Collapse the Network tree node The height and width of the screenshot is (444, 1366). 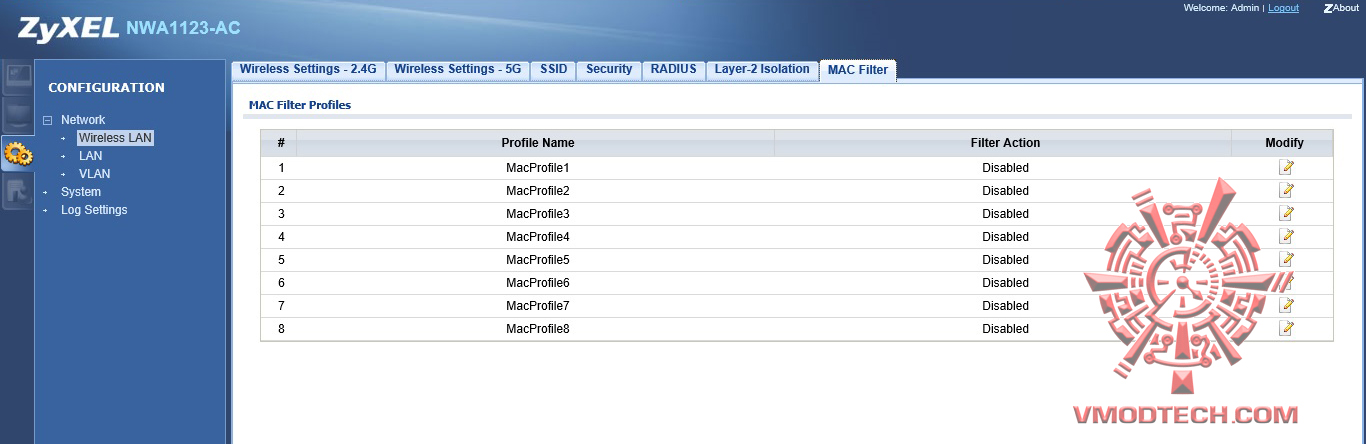point(47,120)
